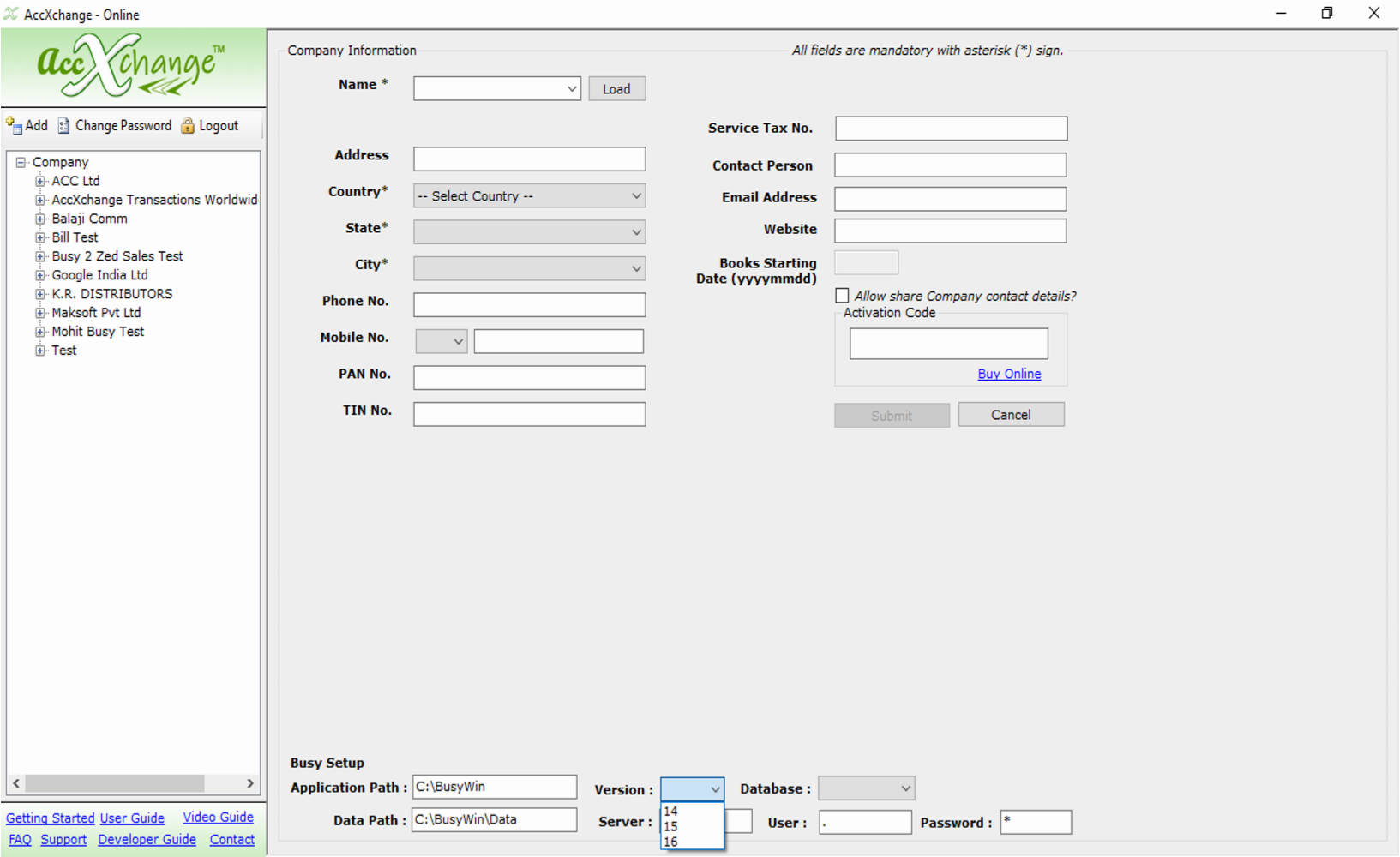
Task: Click the Email Address field
Action: 951,199
